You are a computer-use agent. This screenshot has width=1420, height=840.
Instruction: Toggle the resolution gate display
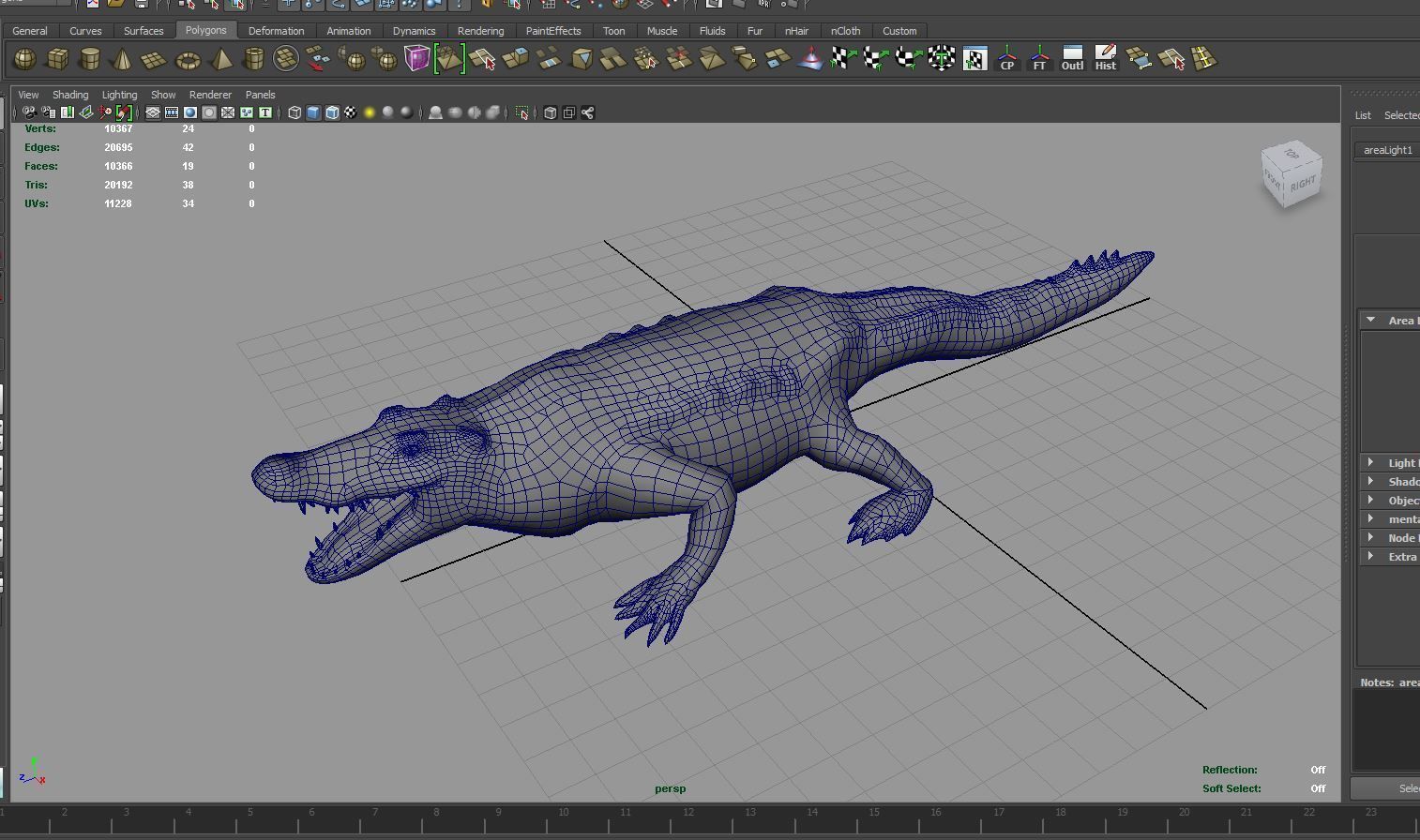(190, 112)
